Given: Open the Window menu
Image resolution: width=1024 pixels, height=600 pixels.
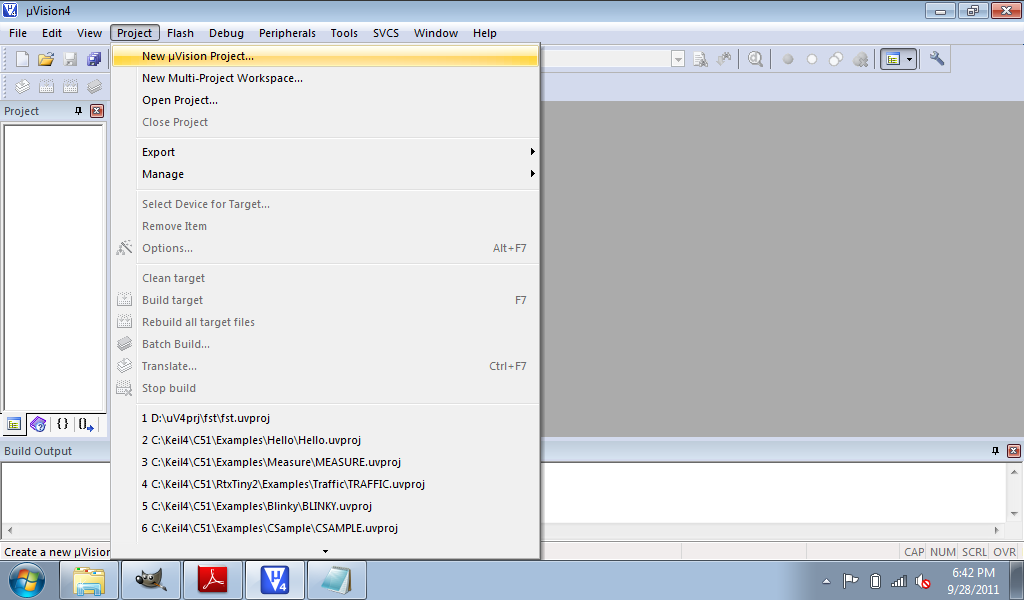Looking at the screenshot, I should click(x=436, y=33).
